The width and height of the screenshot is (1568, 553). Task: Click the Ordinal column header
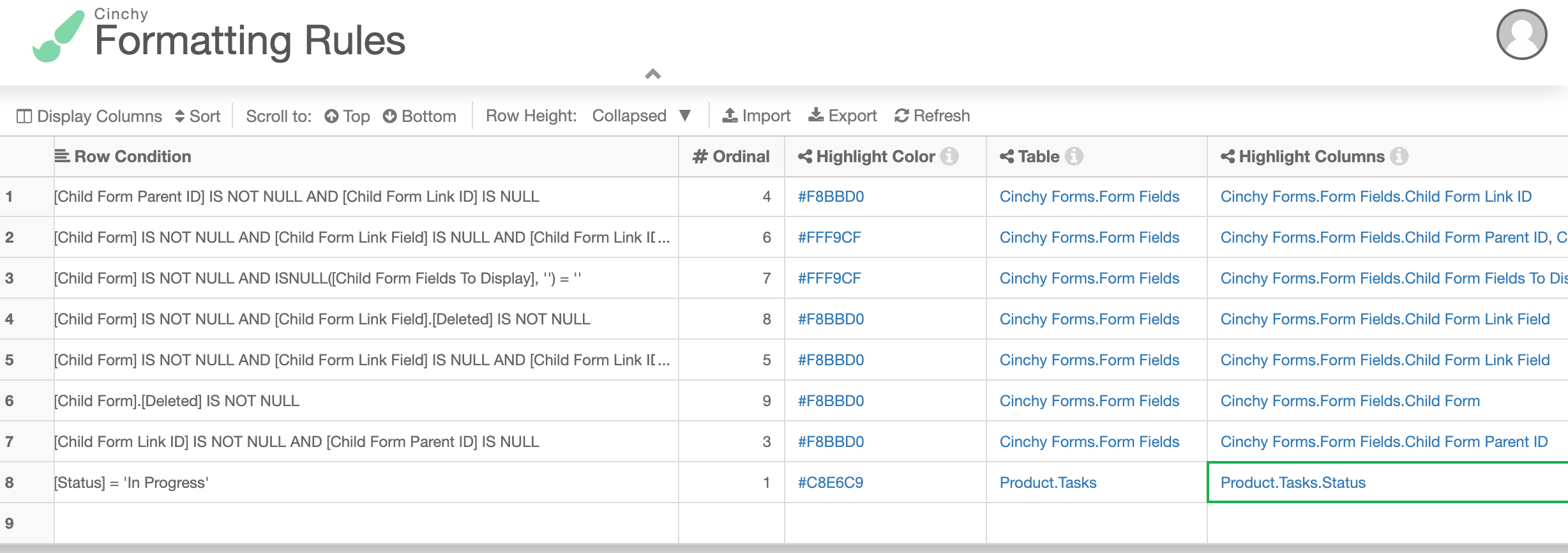731,156
